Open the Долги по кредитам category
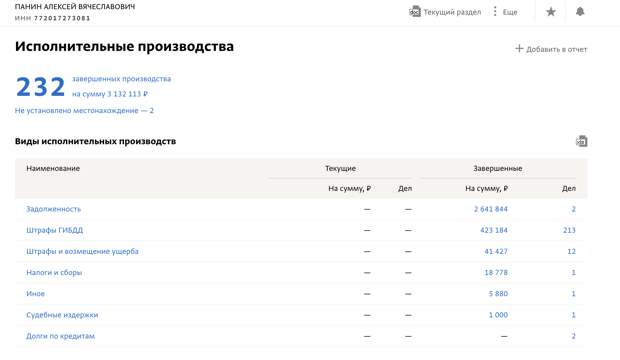 coord(60,336)
